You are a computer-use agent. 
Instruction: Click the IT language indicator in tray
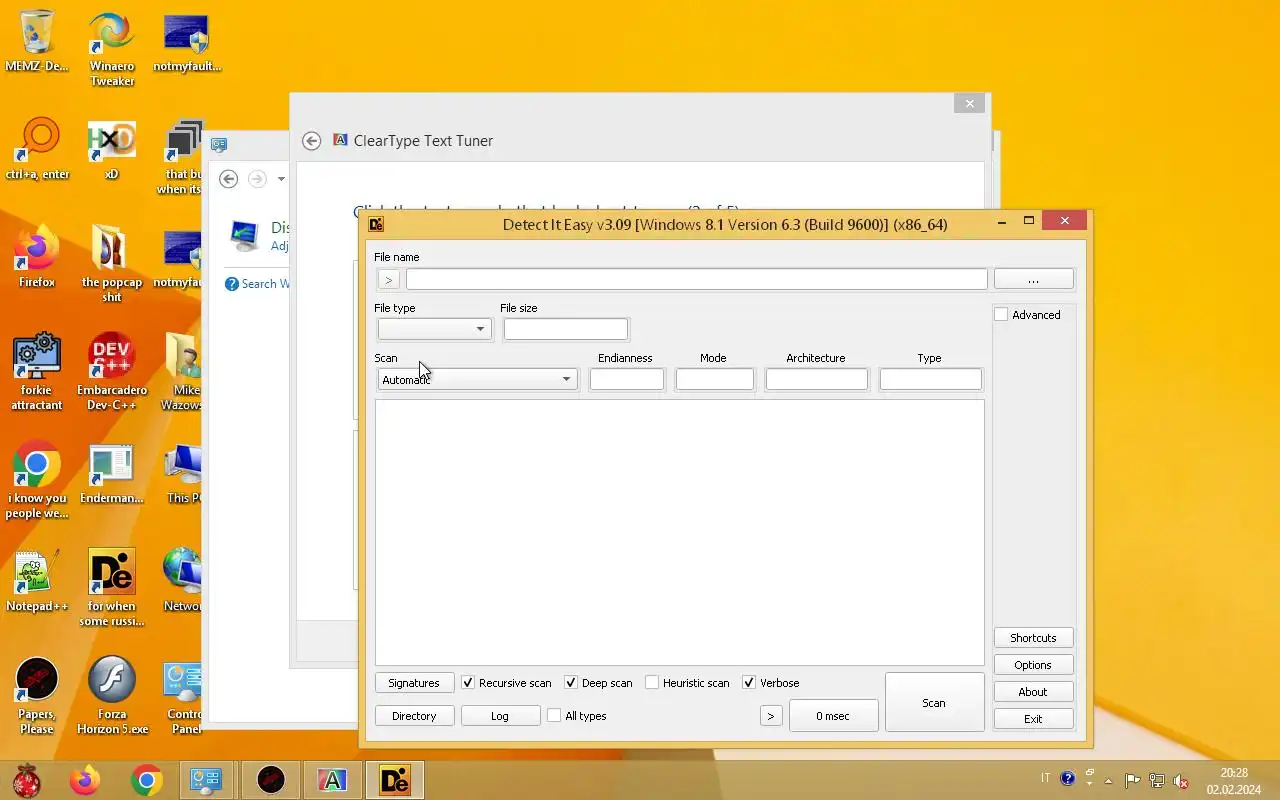(x=1046, y=779)
